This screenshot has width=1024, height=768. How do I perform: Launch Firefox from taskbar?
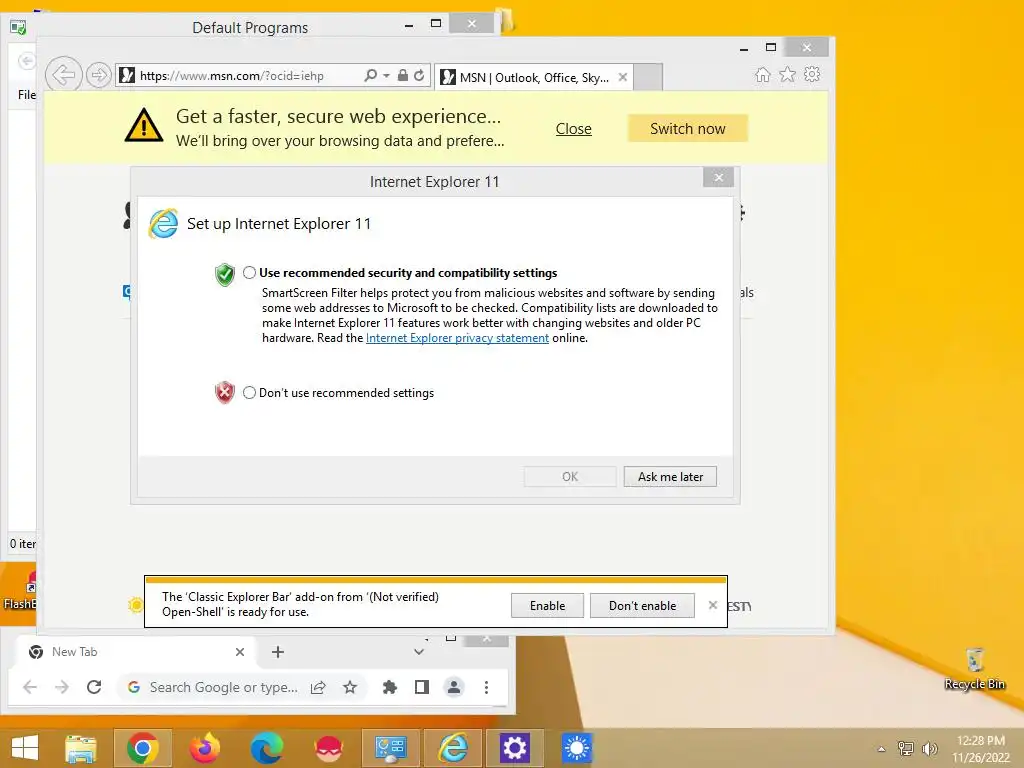coord(204,748)
